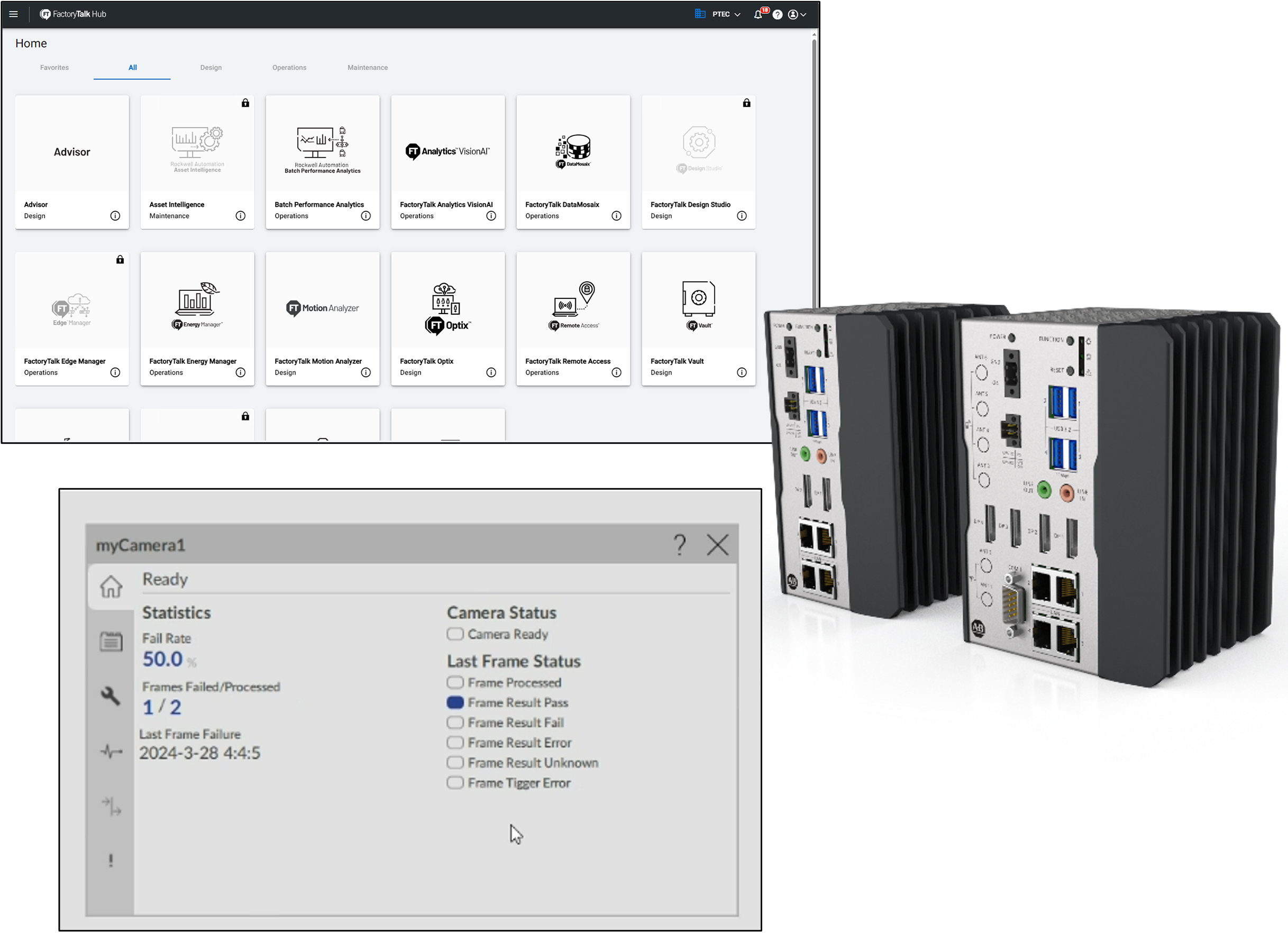Switch to the Favorites tab
The width and height of the screenshot is (1288, 933).
[x=54, y=68]
